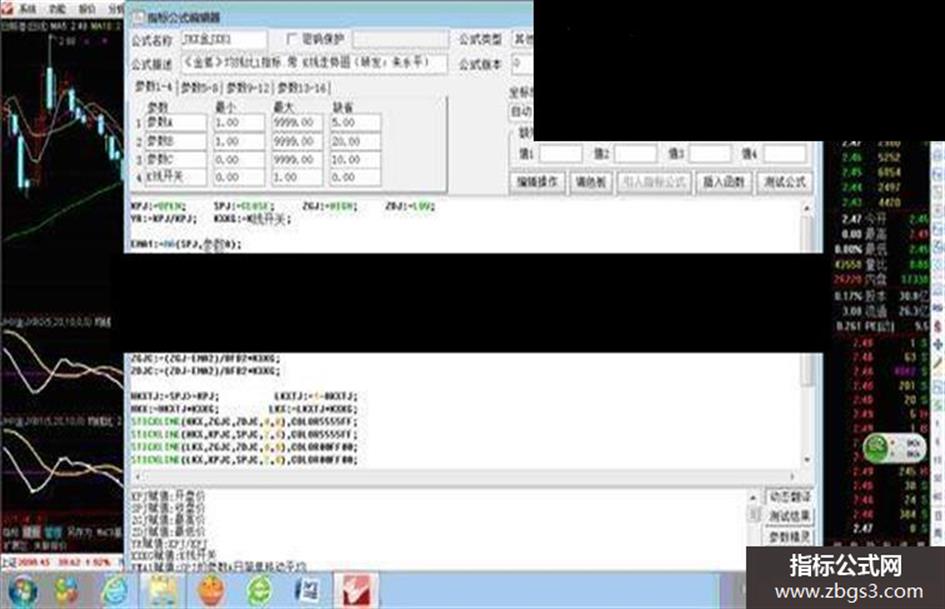Enable the 密码保护 password protection checkbox
This screenshot has width=945, height=609.
(292, 39)
